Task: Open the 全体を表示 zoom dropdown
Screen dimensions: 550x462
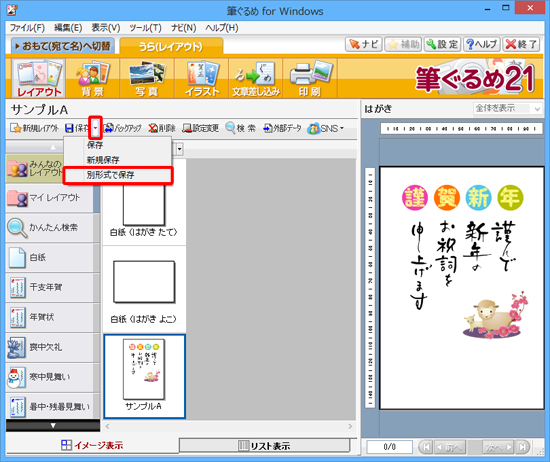Action: [x=507, y=108]
